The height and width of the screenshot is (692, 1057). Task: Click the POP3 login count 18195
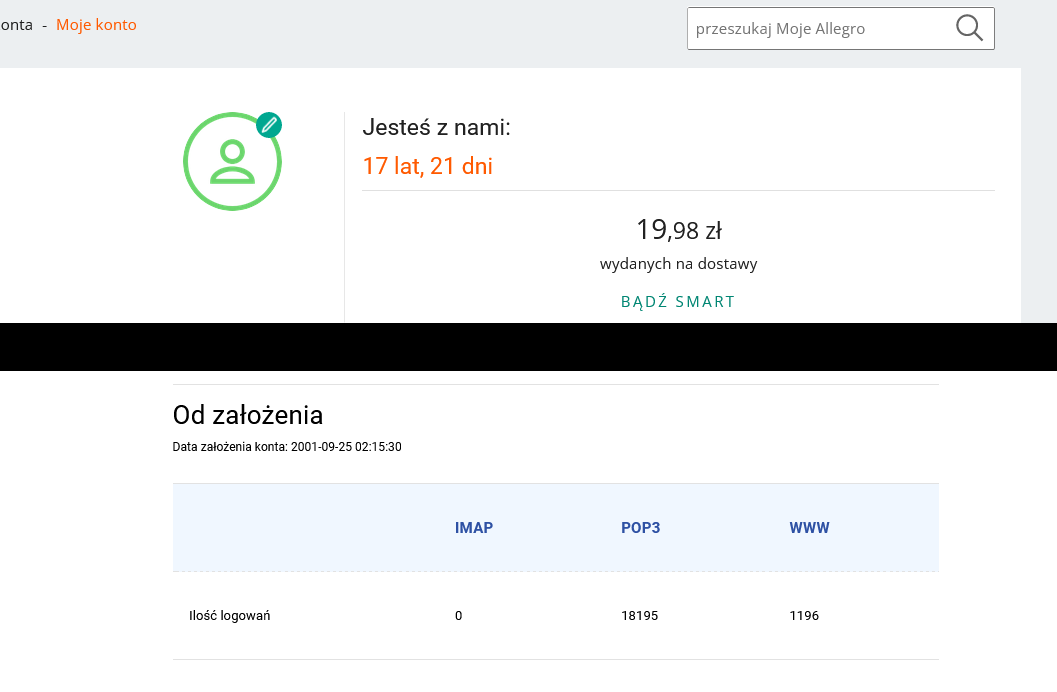pyautogui.click(x=639, y=616)
